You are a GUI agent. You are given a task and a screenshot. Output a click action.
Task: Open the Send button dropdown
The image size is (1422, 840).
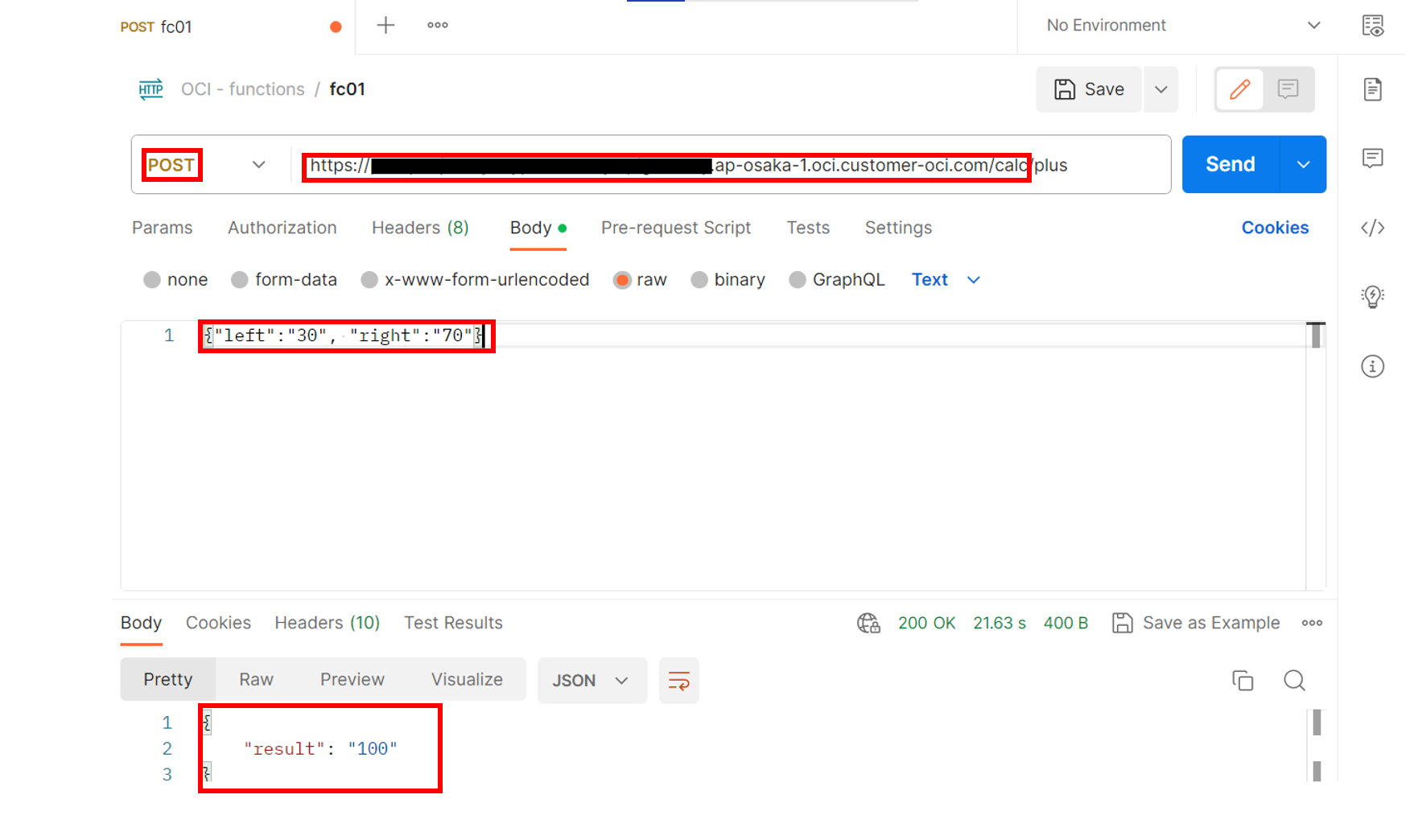pyautogui.click(x=1303, y=164)
